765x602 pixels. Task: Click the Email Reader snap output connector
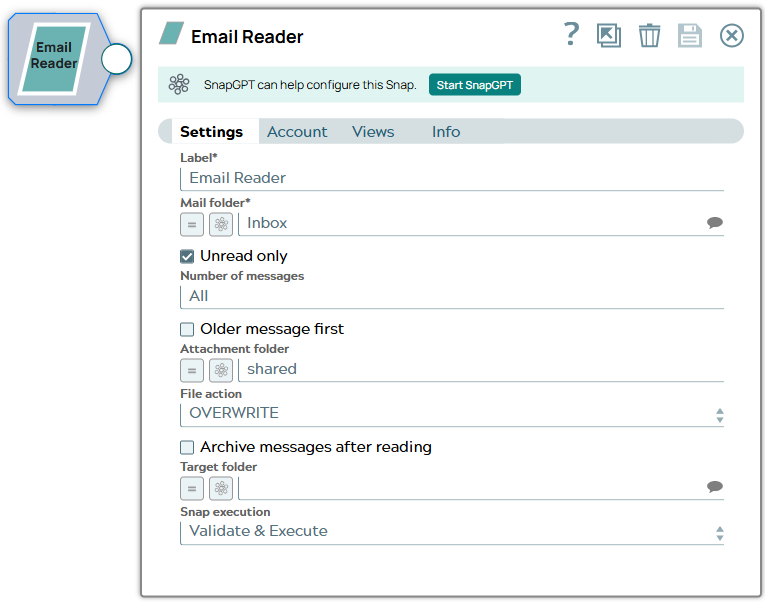[x=117, y=59]
